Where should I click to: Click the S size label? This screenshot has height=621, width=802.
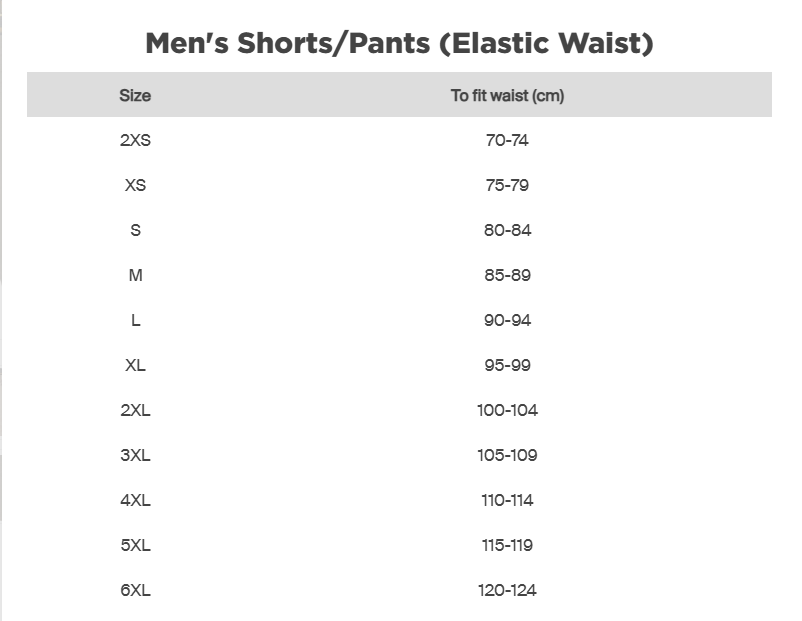[135, 231]
